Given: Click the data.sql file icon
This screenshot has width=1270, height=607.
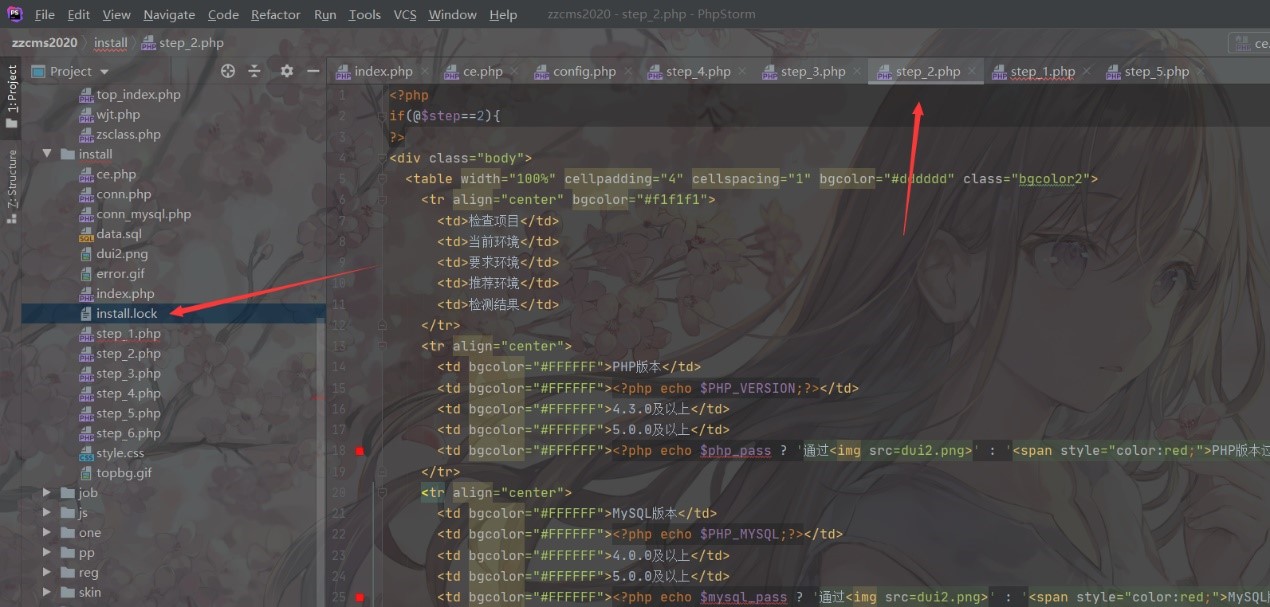Looking at the screenshot, I should pyautogui.click(x=86, y=234).
